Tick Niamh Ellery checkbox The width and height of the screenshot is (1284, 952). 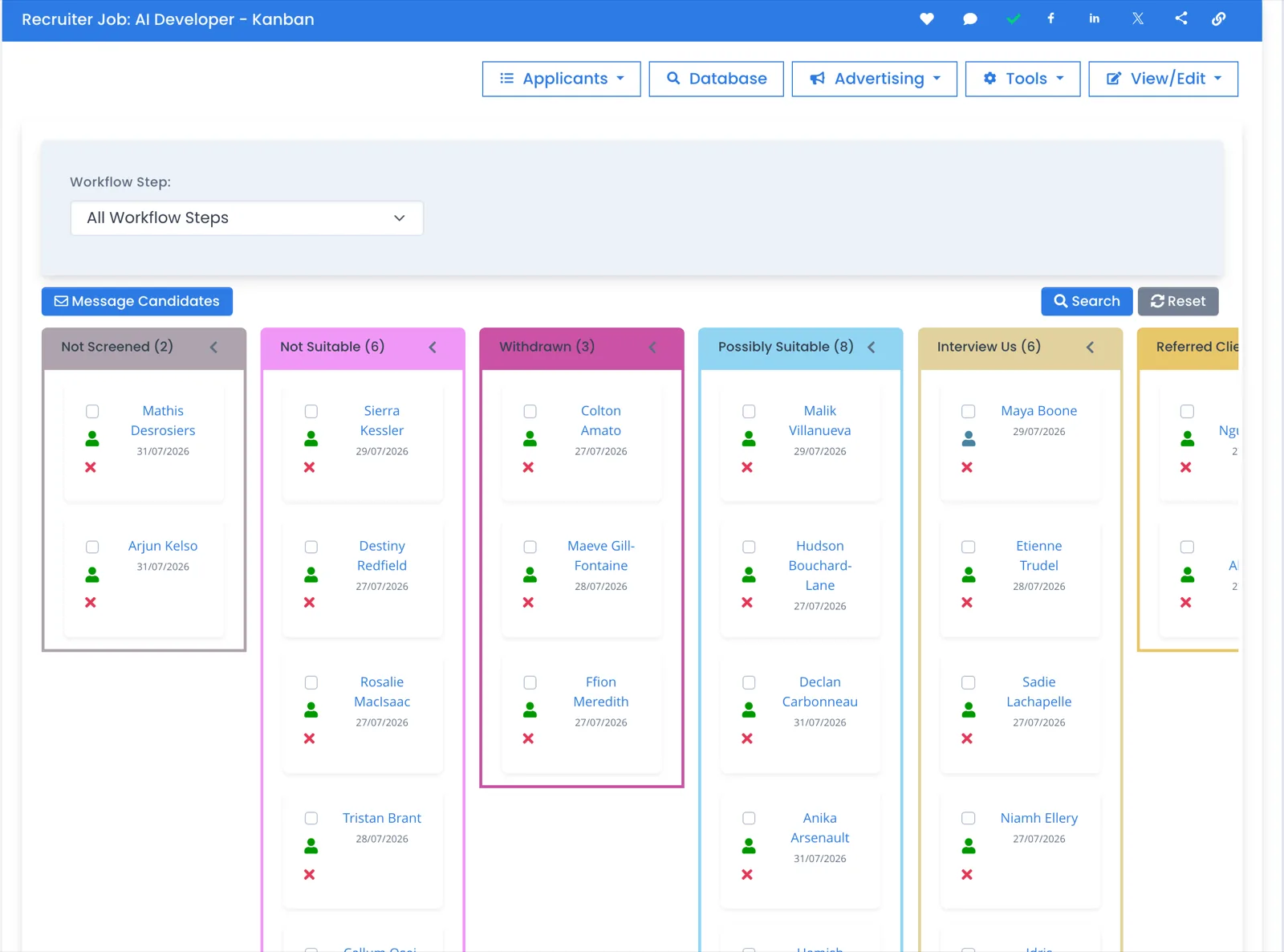tap(969, 818)
